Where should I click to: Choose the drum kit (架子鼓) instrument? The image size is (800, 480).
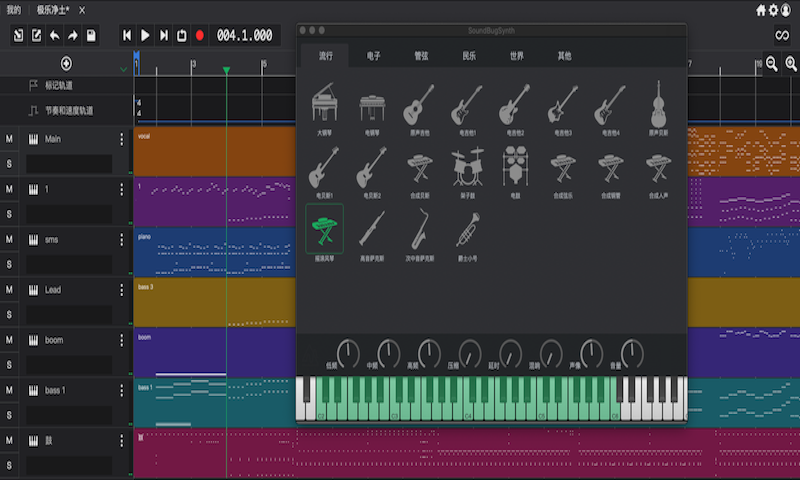pos(467,168)
